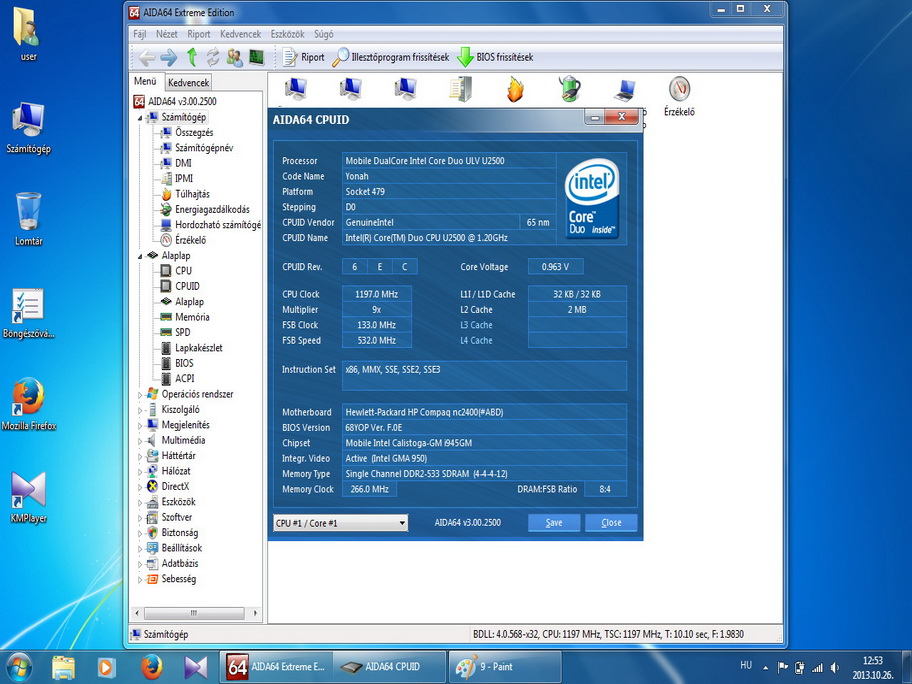Image resolution: width=912 pixels, height=684 pixels.
Task: Select IPMI in the tree
Action: 184,179
